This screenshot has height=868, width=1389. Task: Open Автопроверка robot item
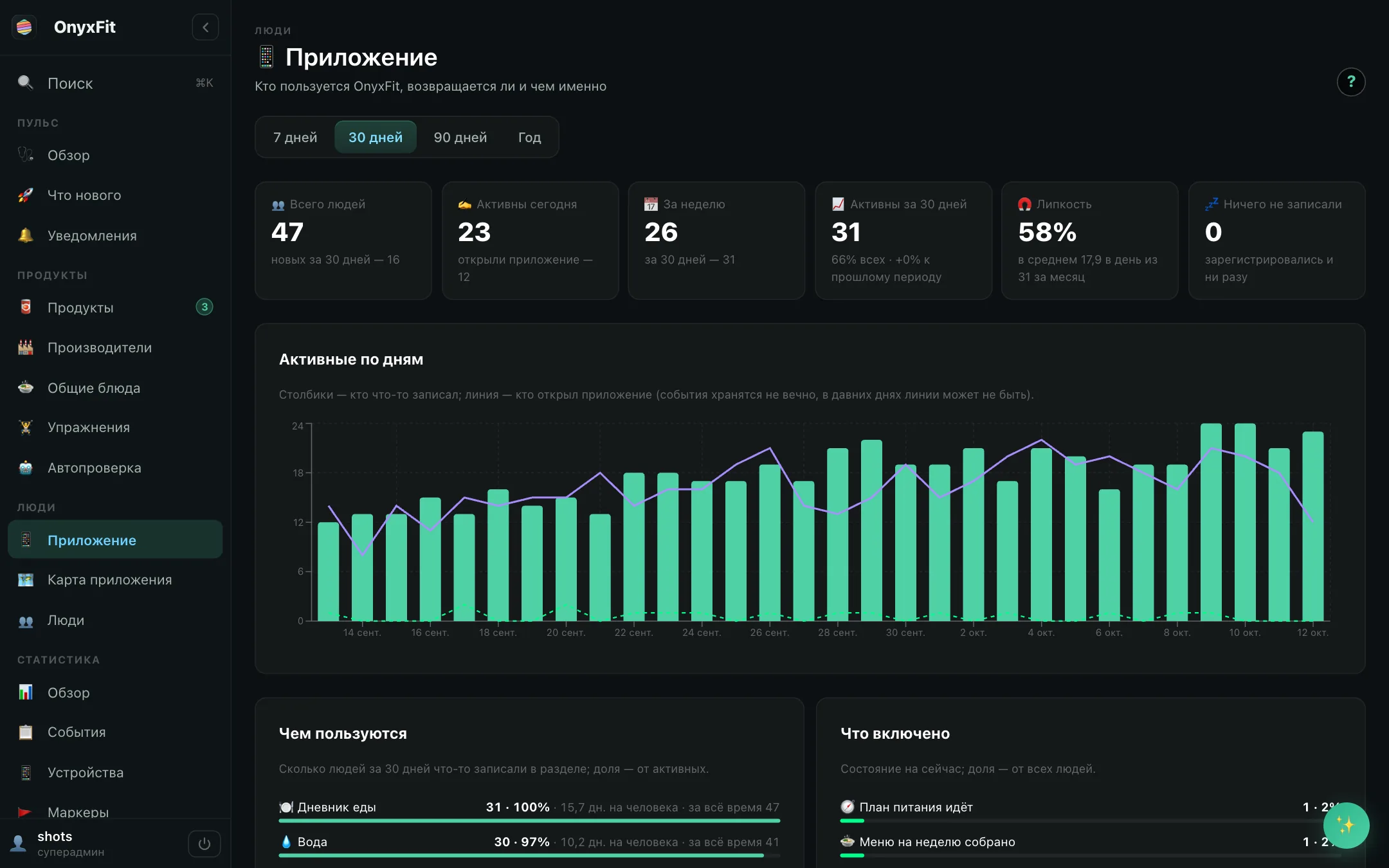coord(116,467)
